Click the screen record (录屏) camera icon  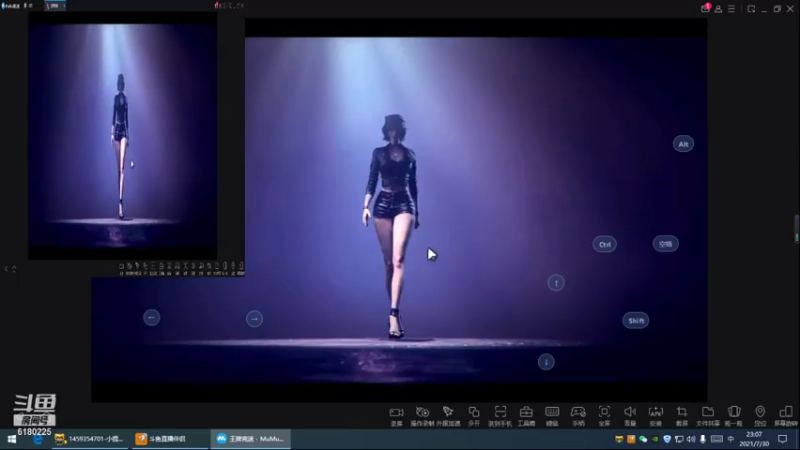tap(396, 412)
